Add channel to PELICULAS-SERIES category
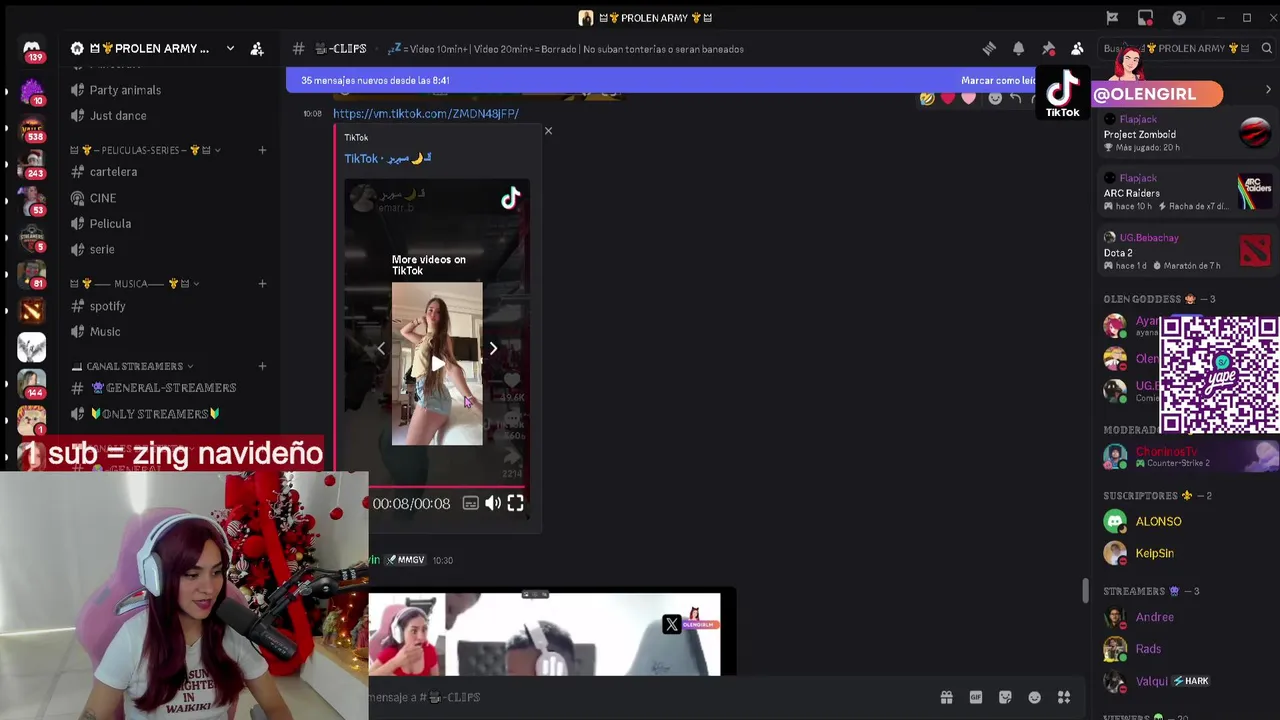 point(262,150)
